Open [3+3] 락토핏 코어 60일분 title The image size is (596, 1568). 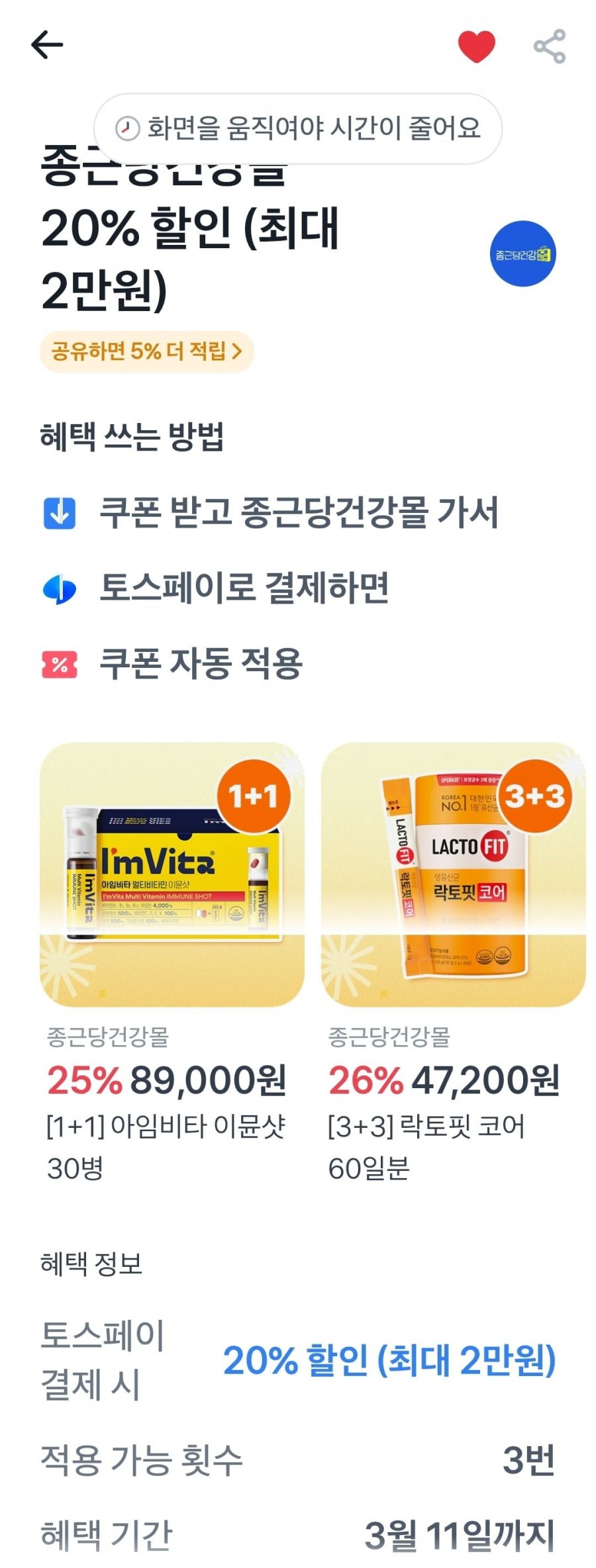(x=426, y=1147)
